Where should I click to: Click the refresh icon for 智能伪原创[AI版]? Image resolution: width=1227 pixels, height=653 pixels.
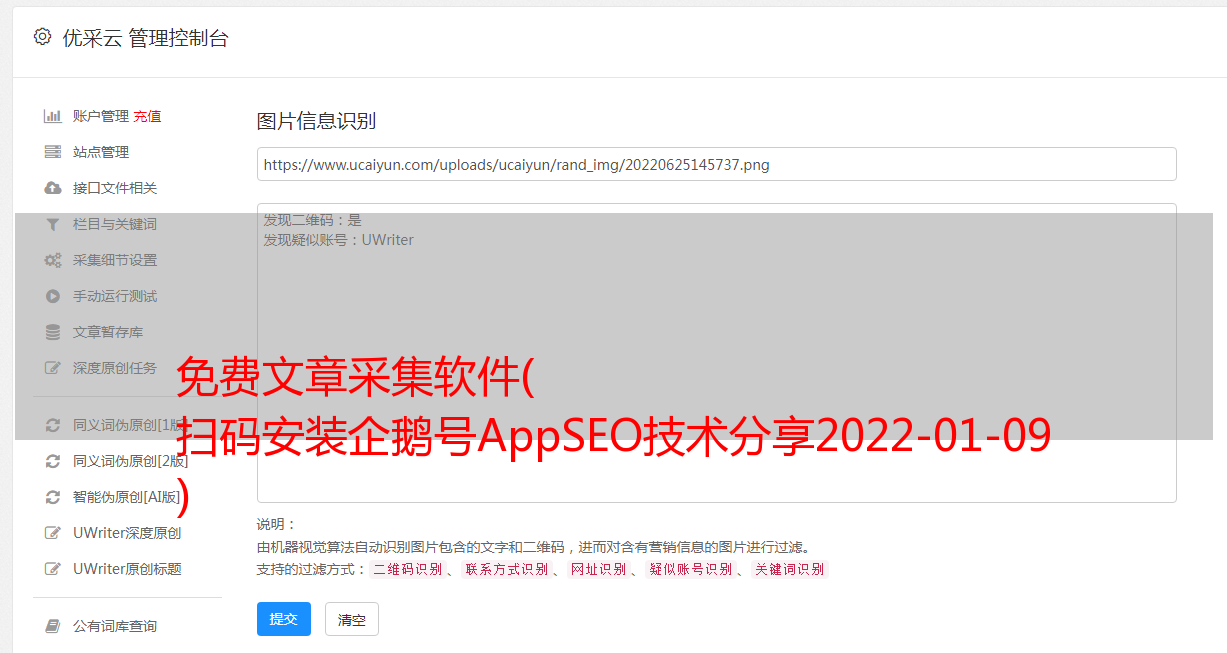(53, 497)
